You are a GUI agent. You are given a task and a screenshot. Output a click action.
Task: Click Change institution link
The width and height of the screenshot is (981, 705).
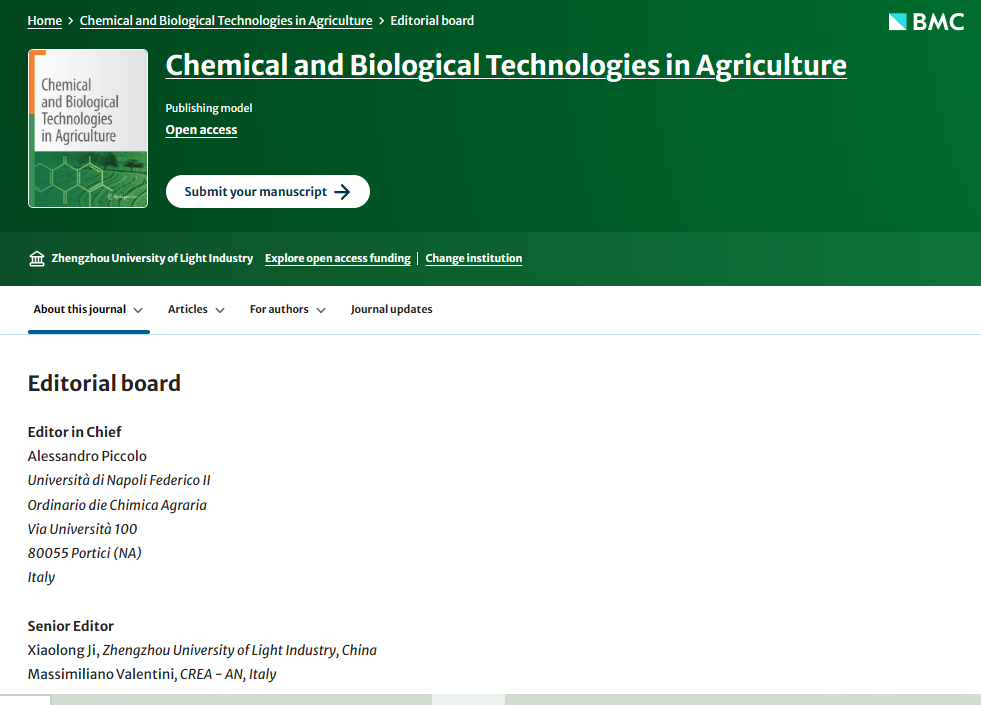(473, 258)
